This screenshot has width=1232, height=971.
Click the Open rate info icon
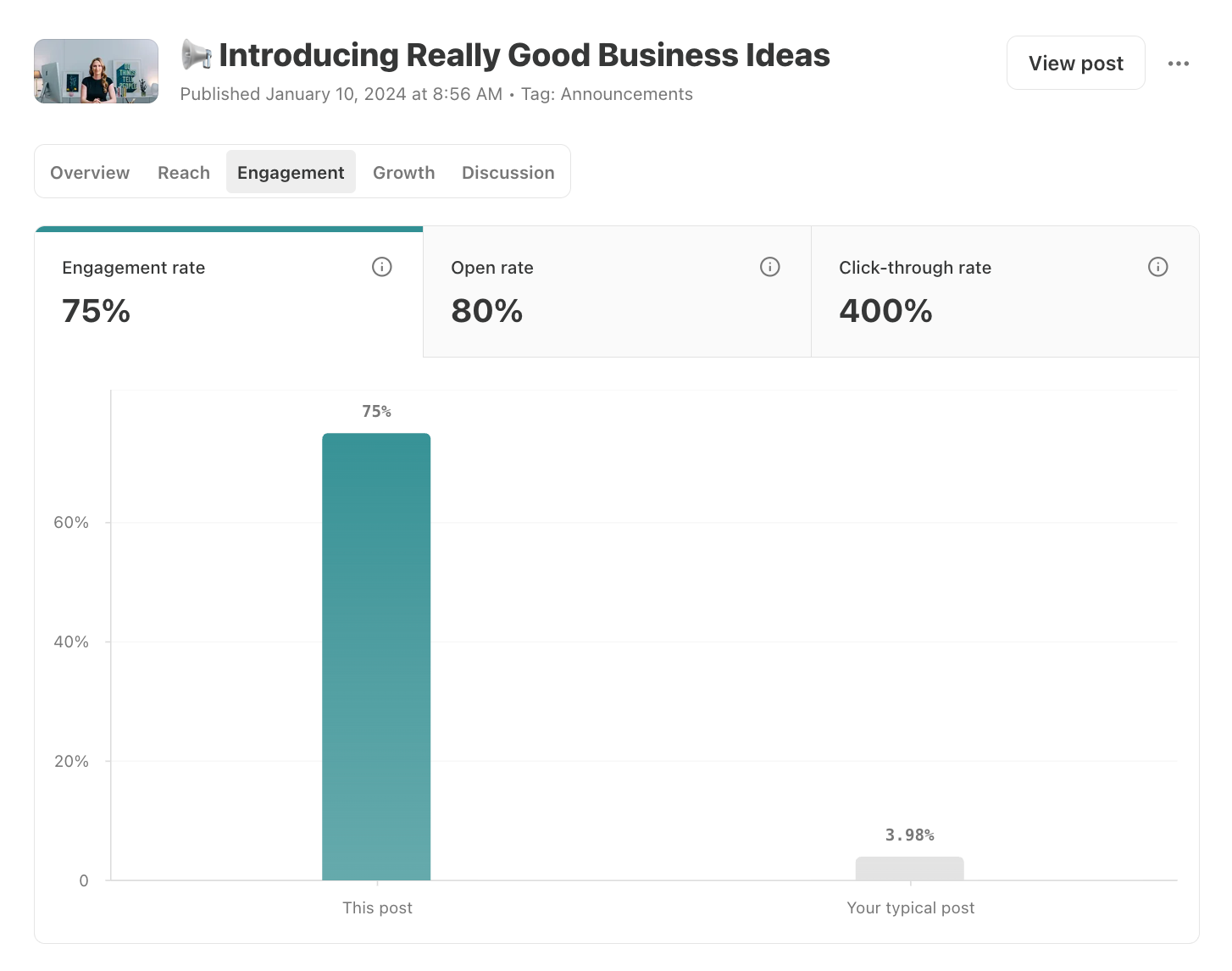pos(770,267)
